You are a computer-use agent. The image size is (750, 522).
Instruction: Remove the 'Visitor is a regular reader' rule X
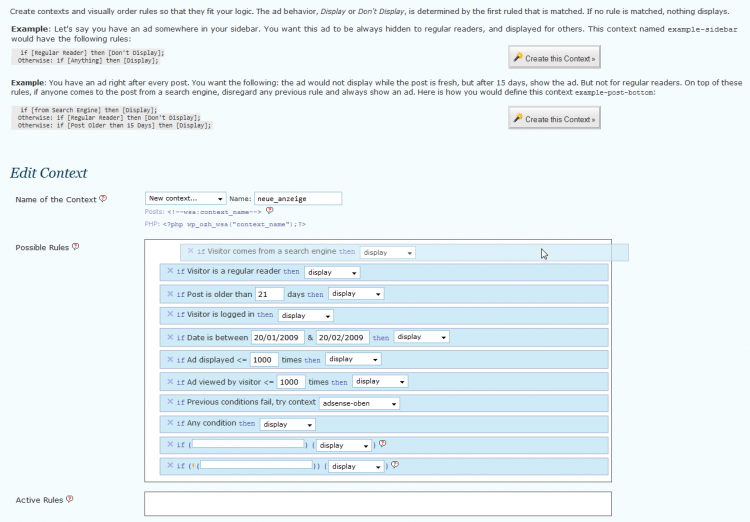tap(171, 271)
